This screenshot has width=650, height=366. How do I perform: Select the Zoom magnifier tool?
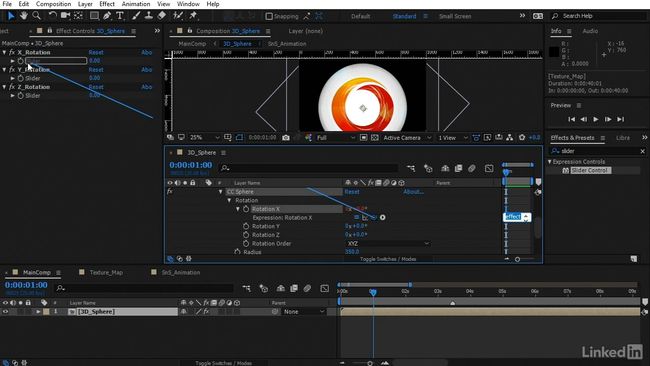pos(36,16)
